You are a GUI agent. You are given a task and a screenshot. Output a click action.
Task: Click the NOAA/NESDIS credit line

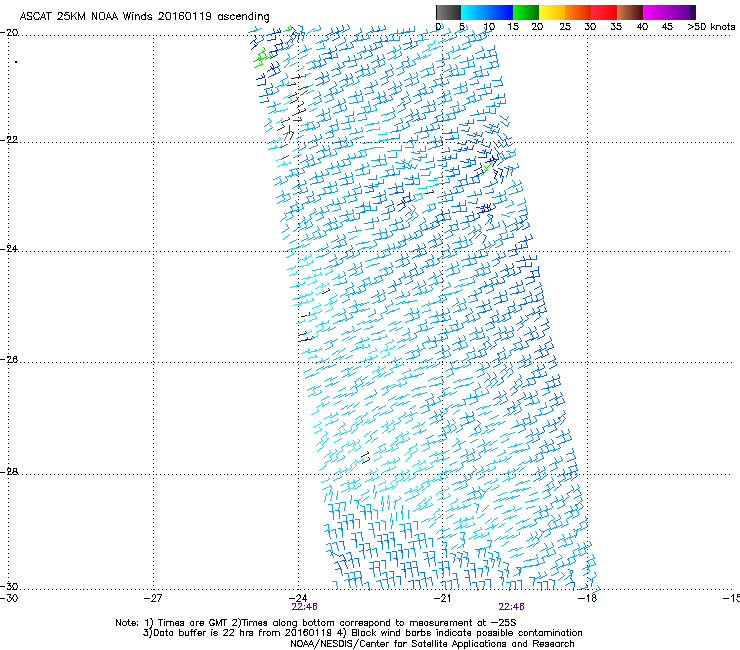coord(432,644)
